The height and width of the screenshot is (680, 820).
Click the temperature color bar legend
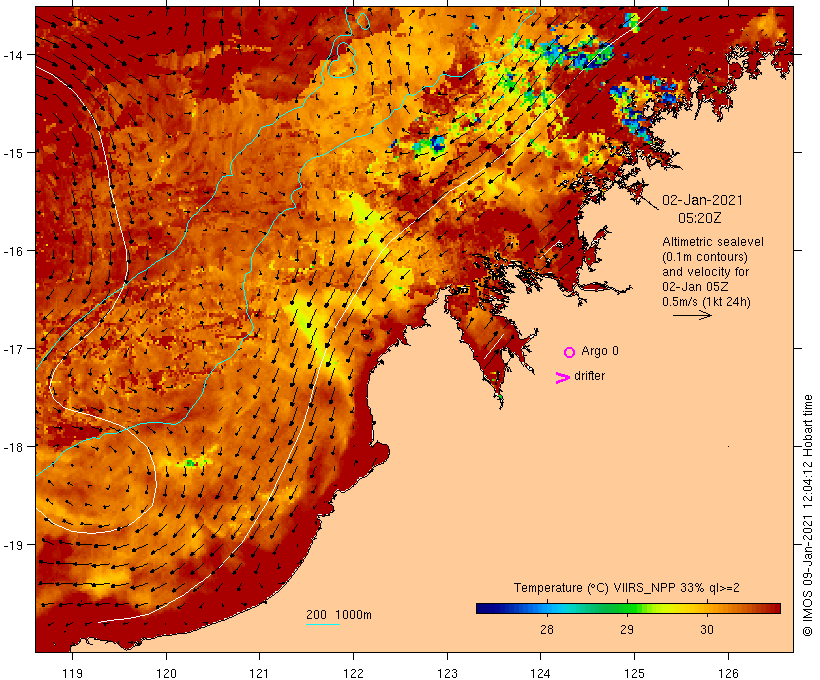(628, 608)
